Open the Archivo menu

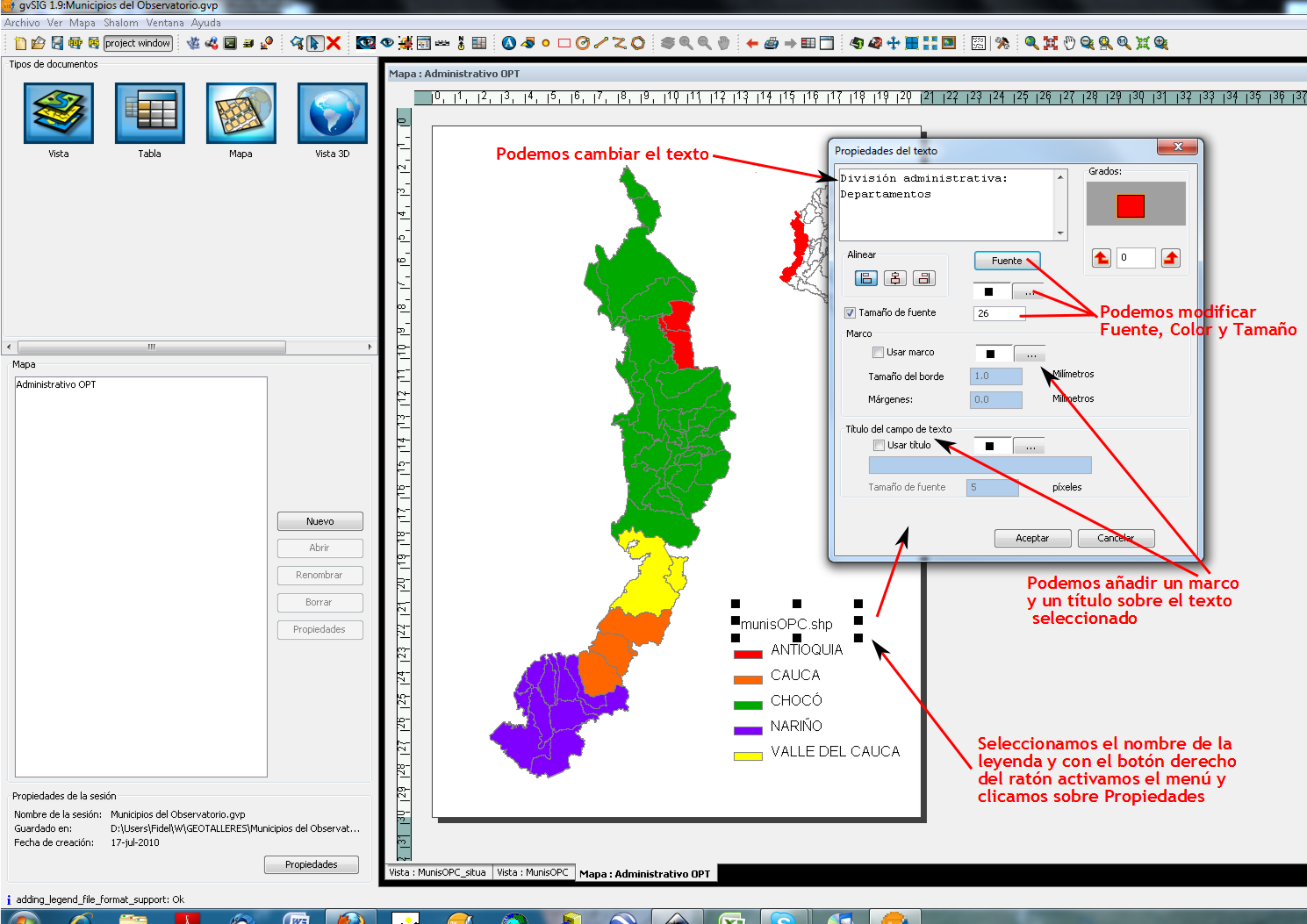pyautogui.click(x=22, y=23)
